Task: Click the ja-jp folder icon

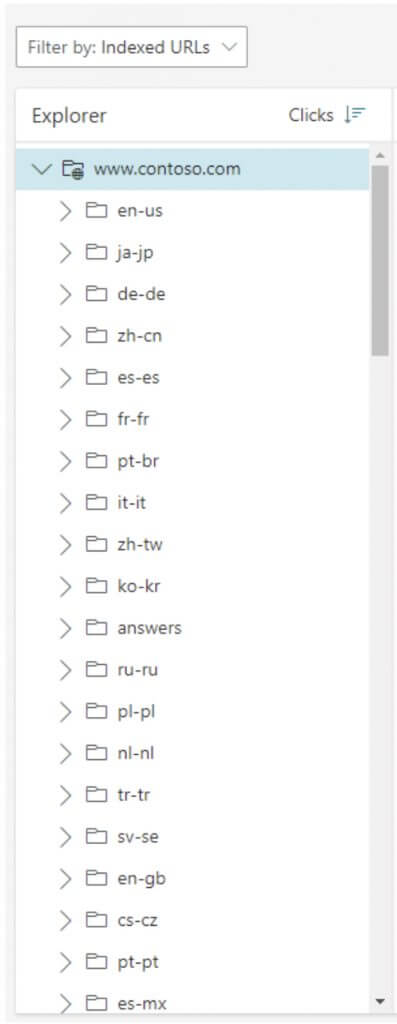Action: [96, 253]
